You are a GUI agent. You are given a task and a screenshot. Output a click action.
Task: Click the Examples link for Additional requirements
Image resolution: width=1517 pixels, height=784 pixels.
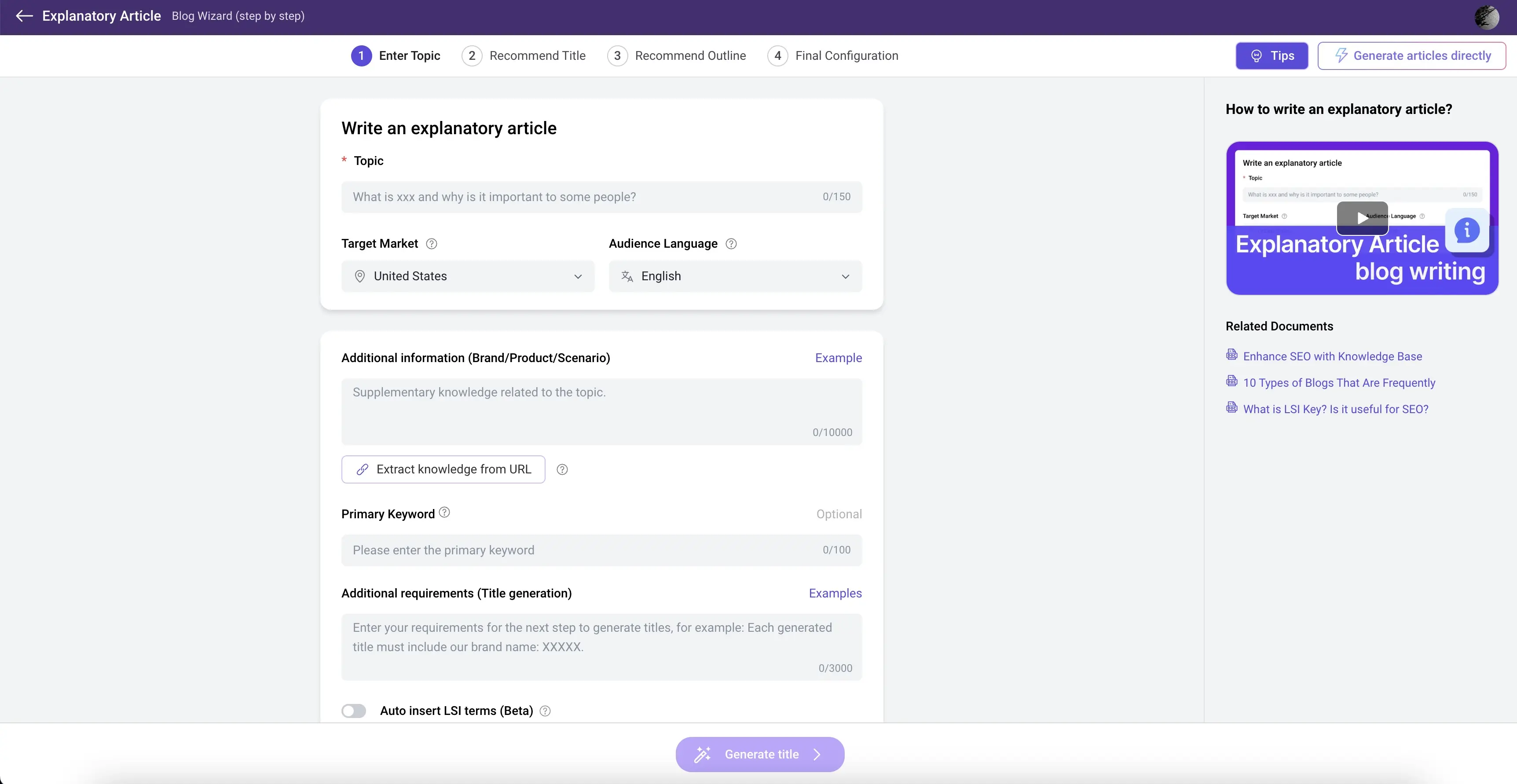pos(836,593)
